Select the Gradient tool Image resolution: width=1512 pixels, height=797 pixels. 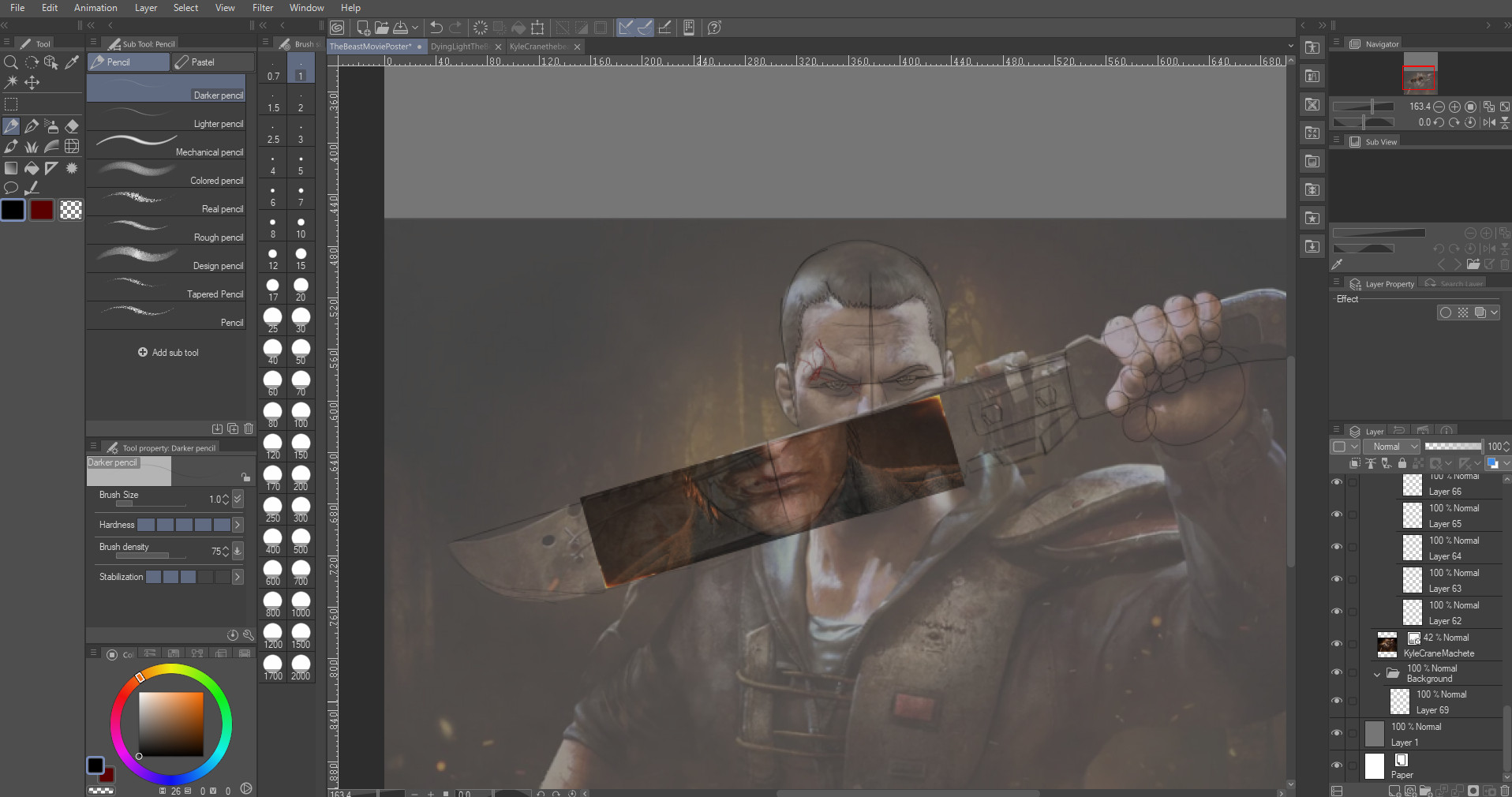11,168
